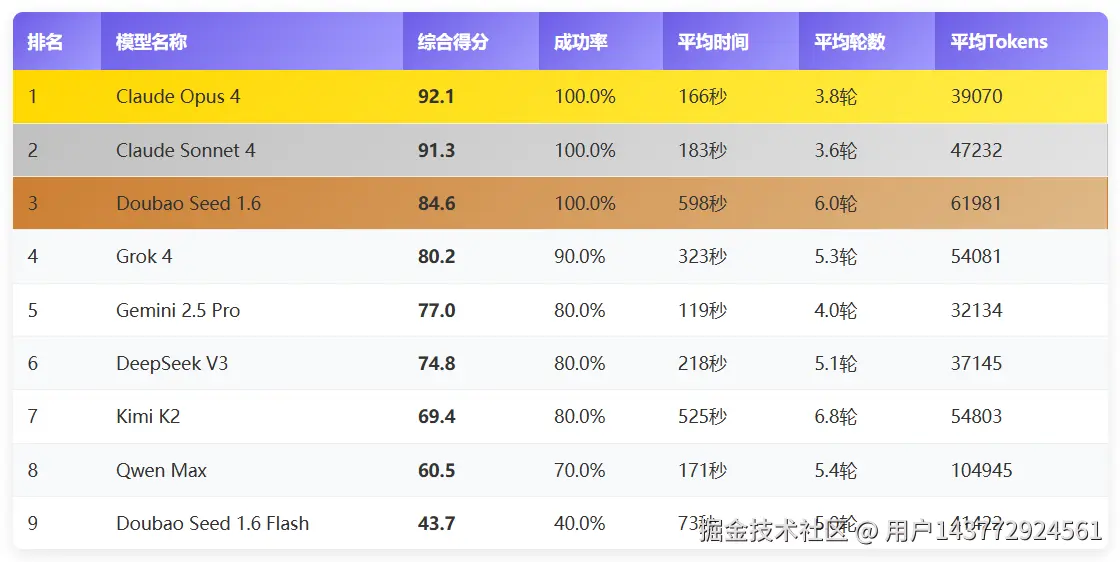Click the 183秒 average time value
The width and height of the screenshot is (1120, 562).
[x=703, y=151]
